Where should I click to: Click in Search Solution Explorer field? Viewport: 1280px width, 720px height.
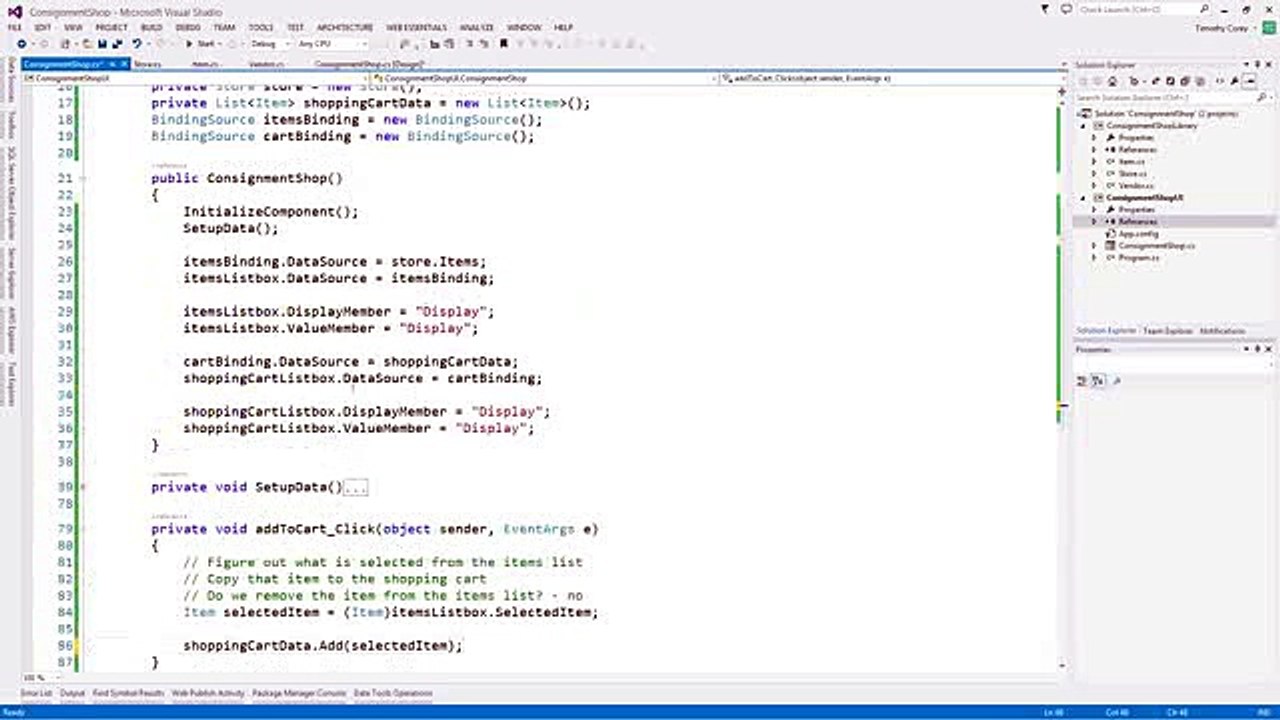1172,98
